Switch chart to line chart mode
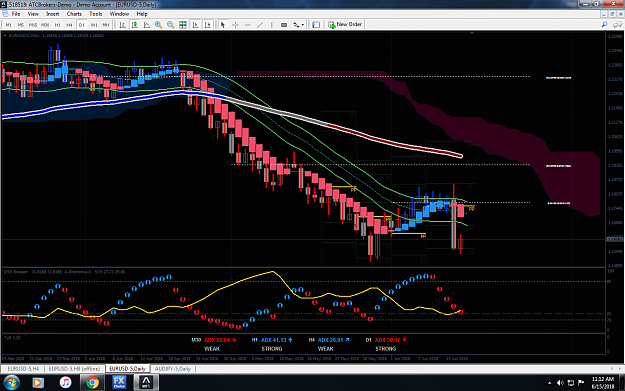 click(147, 25)
